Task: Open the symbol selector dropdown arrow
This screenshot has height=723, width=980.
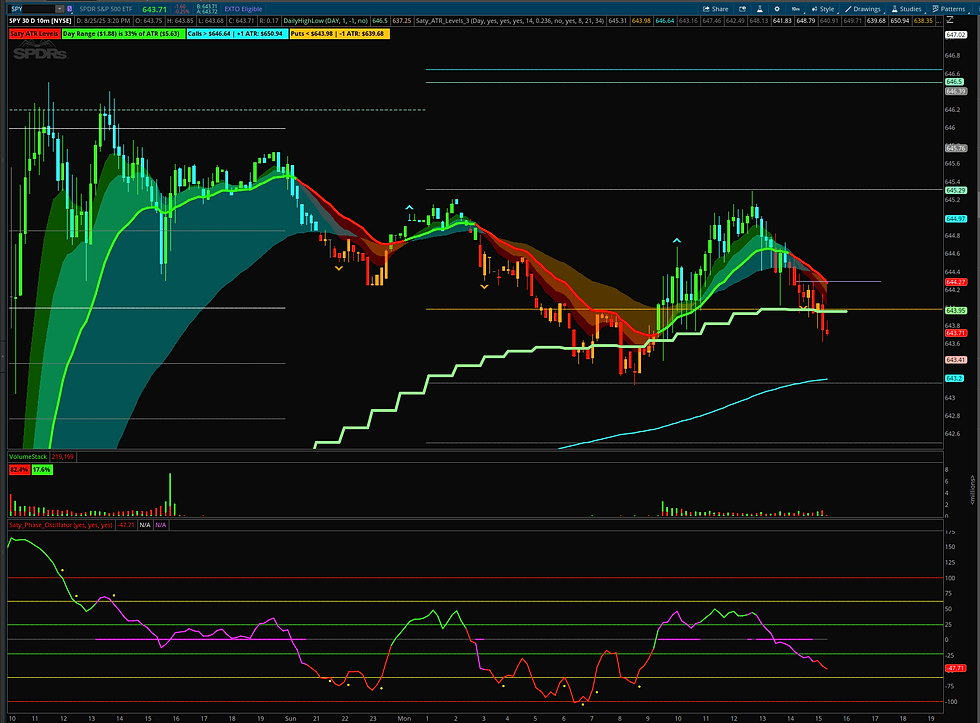Action: pos(59,9)
